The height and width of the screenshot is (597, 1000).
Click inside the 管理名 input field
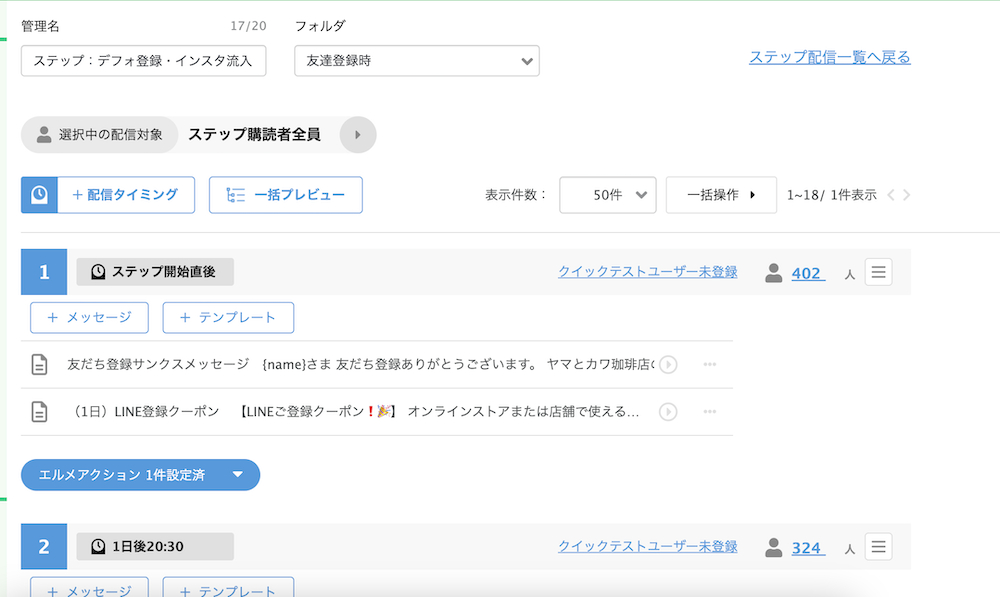click(x=143, y=61)
